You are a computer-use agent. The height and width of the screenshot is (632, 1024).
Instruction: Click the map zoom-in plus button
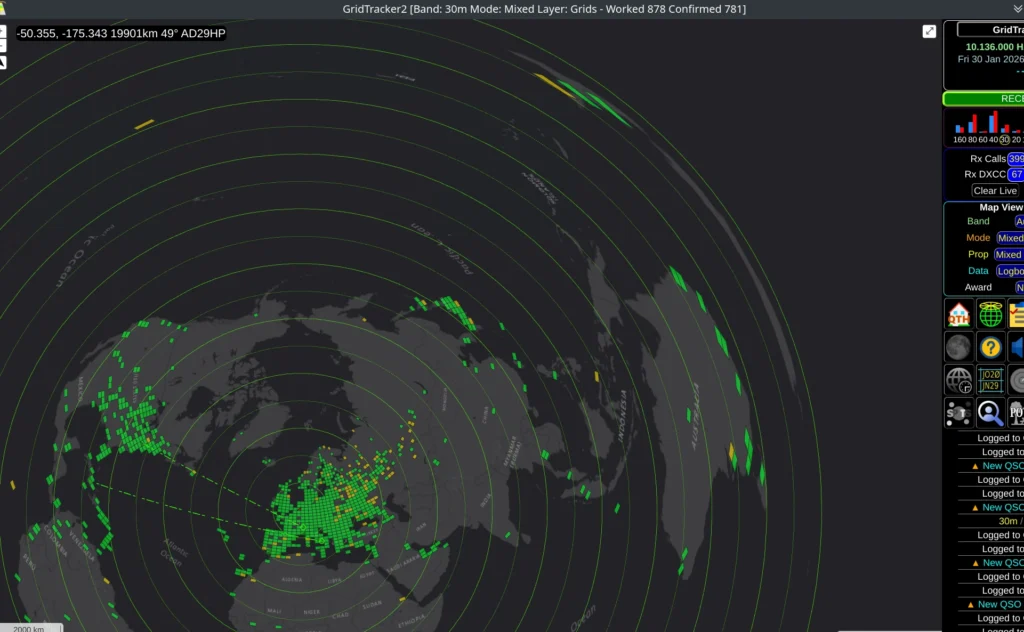click(x=2, y=31)
